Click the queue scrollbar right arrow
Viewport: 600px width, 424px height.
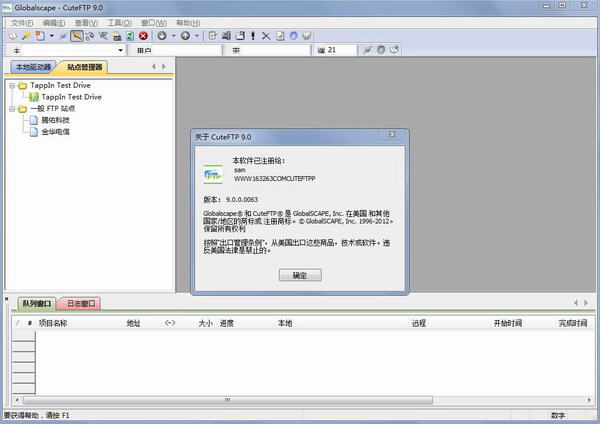point(589,400)
